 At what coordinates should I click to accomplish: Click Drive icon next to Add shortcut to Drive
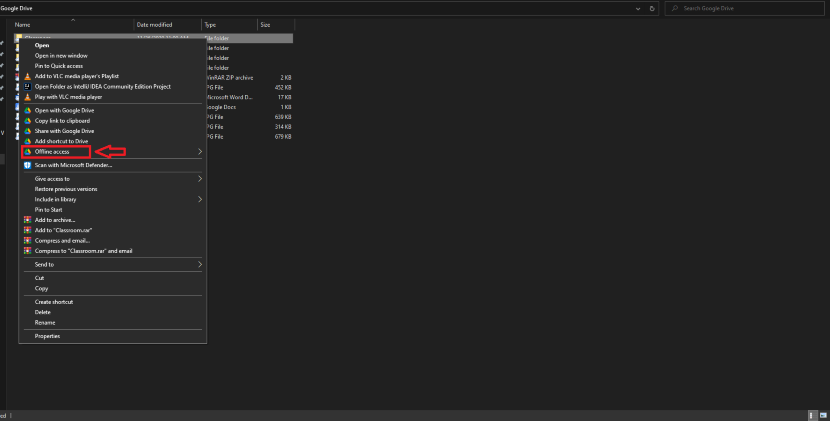(x=28, y=141)
